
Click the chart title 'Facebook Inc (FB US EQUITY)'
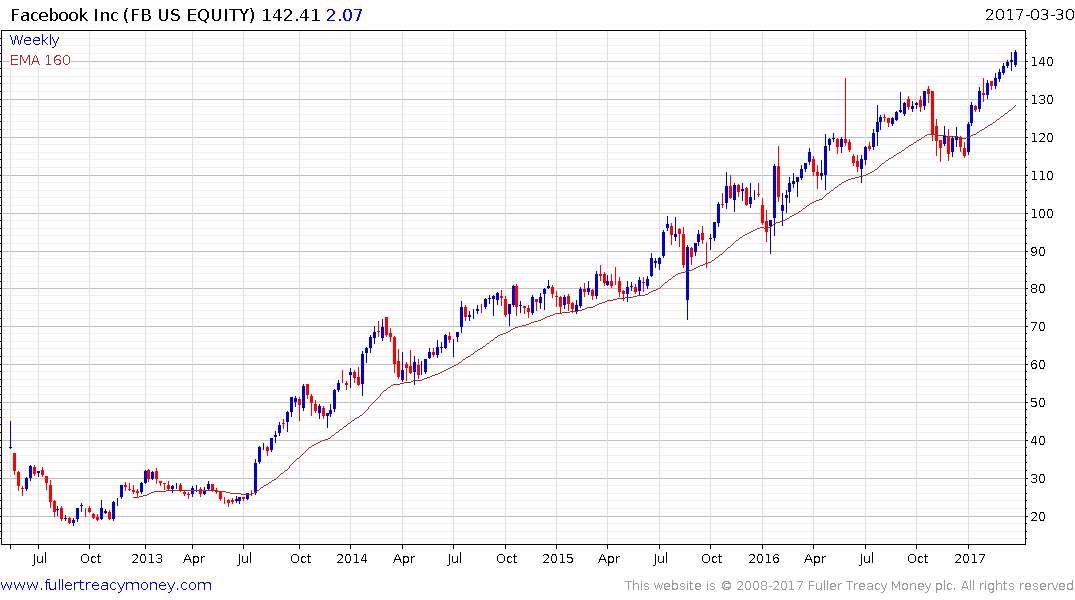click(x=132, y=14)
